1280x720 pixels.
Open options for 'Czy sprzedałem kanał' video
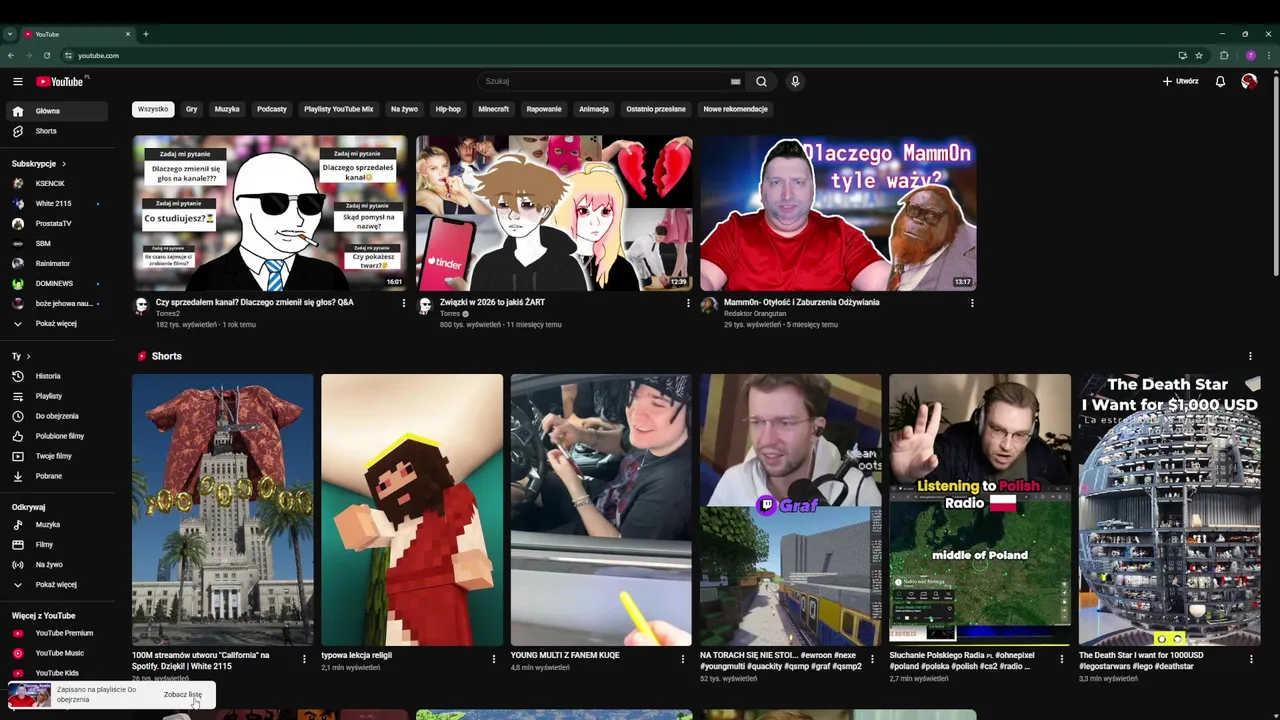(404, 303)
